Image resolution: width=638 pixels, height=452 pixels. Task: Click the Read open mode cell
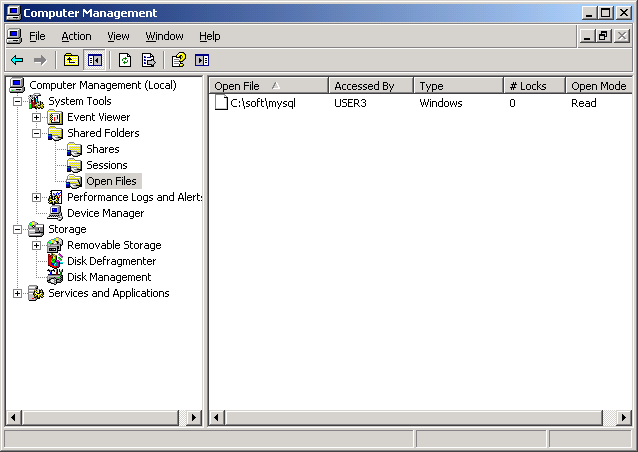pos(584,103)
